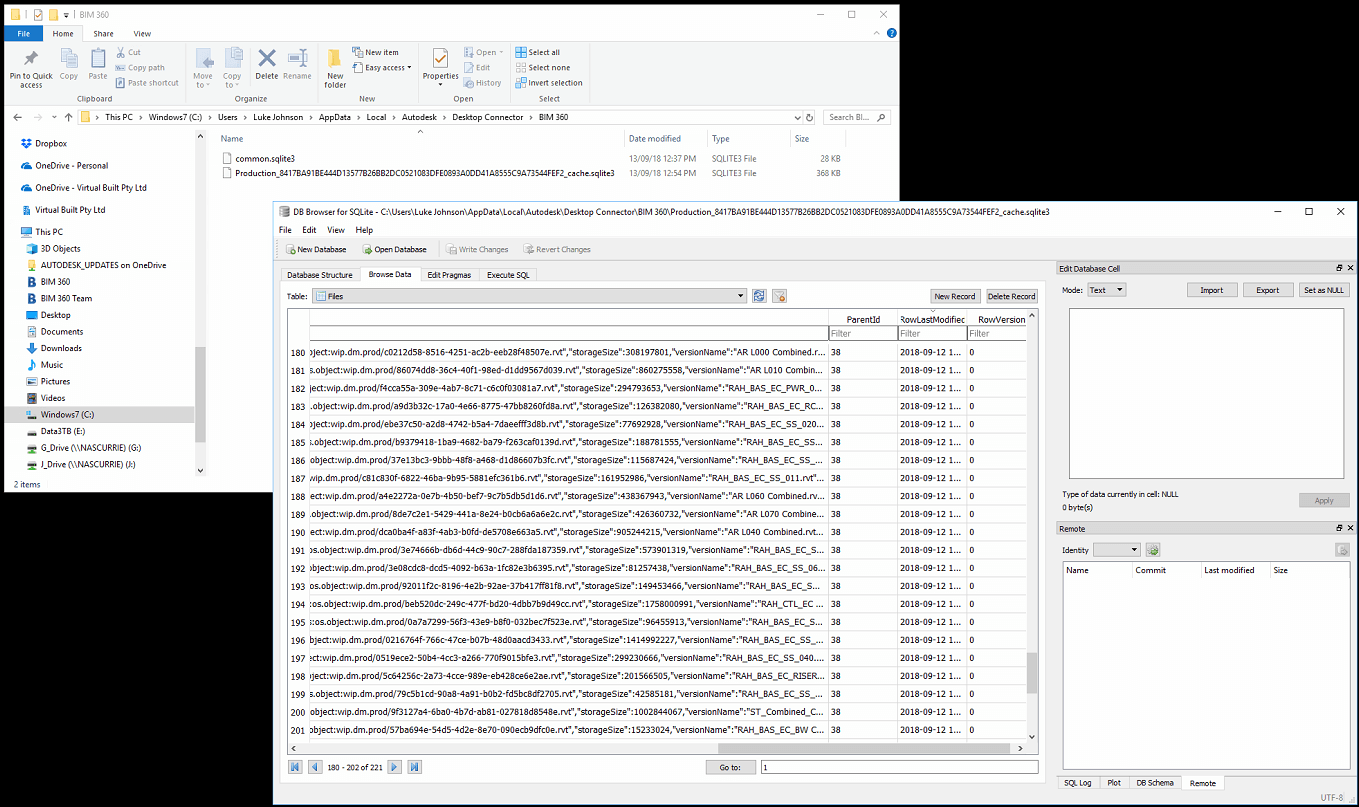Click the Cut command in Explorer ribbon
Image resolution: width=1359 pixels, height=807 pixels.
(x=128, y=52)
